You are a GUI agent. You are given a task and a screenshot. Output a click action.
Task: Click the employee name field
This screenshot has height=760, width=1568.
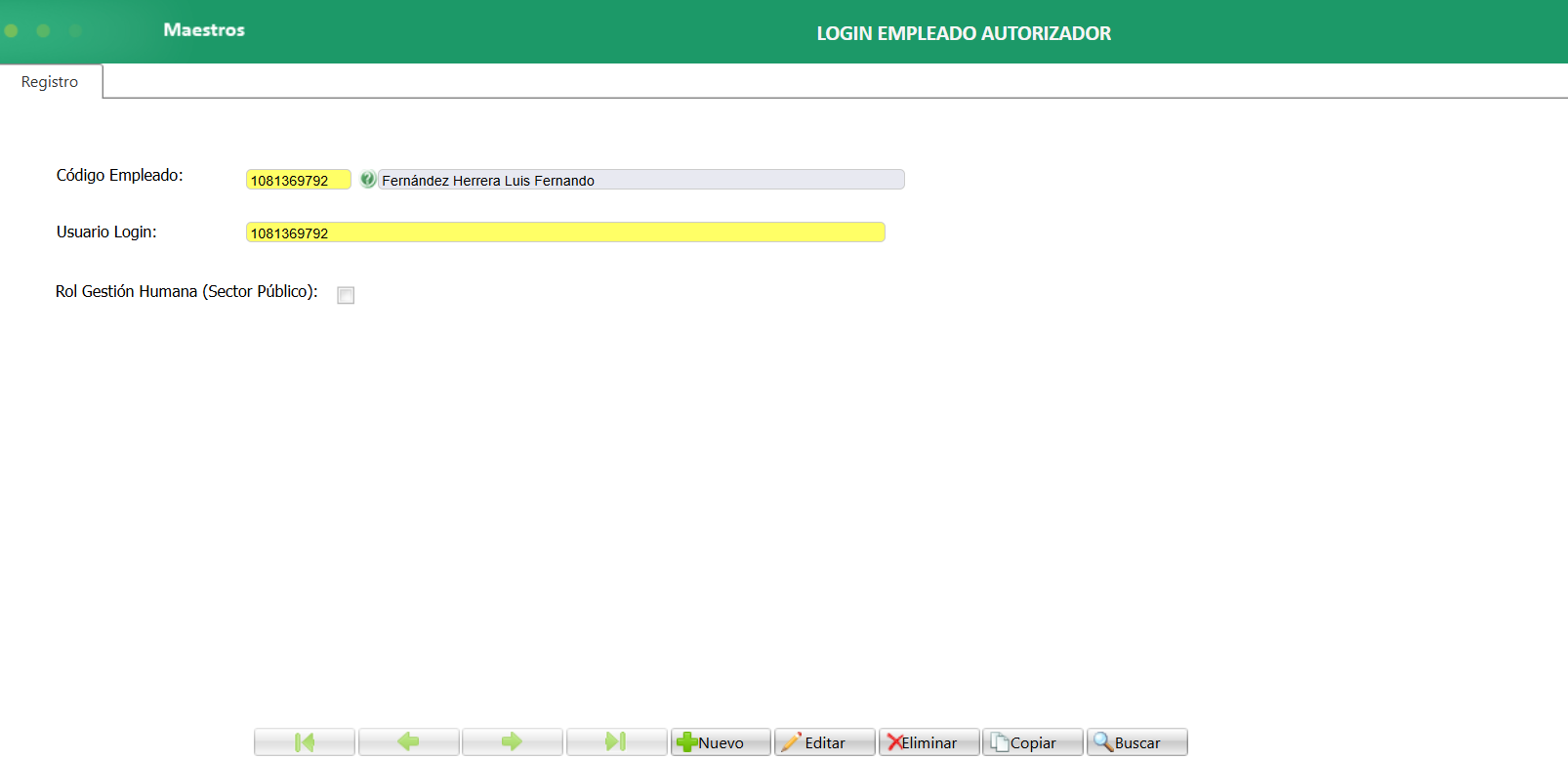pyautogui.click(x=641, y=180)
